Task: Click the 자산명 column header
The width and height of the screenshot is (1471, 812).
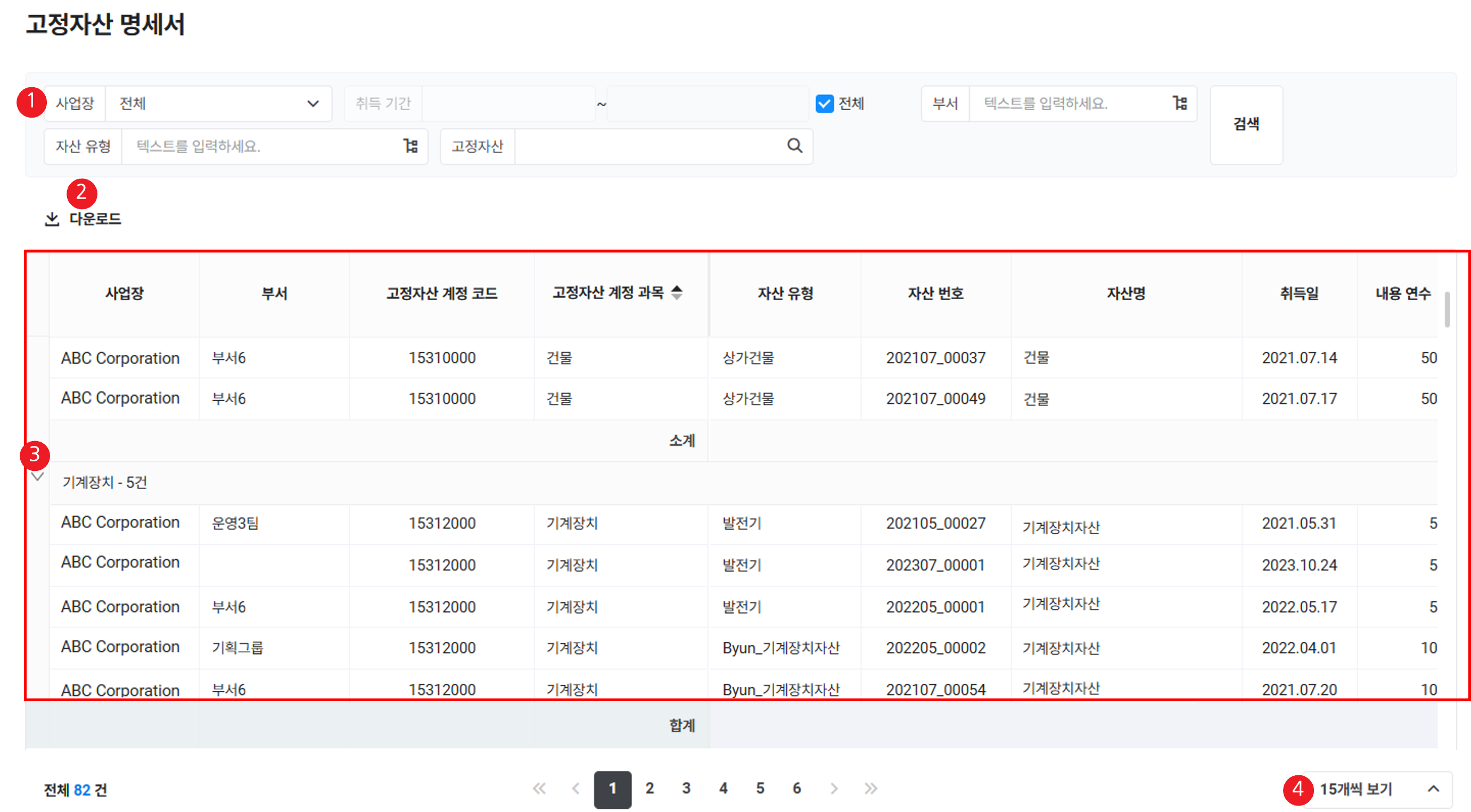Action: 1125,293
